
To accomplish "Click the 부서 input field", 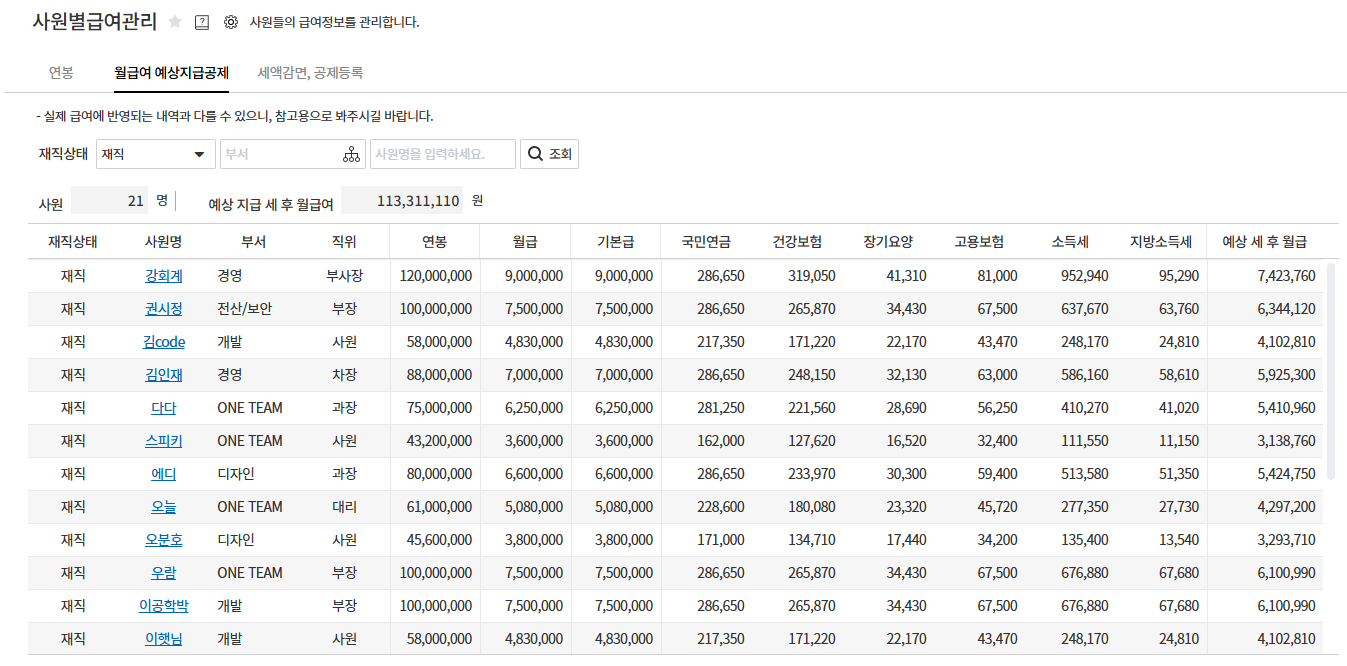I will point(280,154).
